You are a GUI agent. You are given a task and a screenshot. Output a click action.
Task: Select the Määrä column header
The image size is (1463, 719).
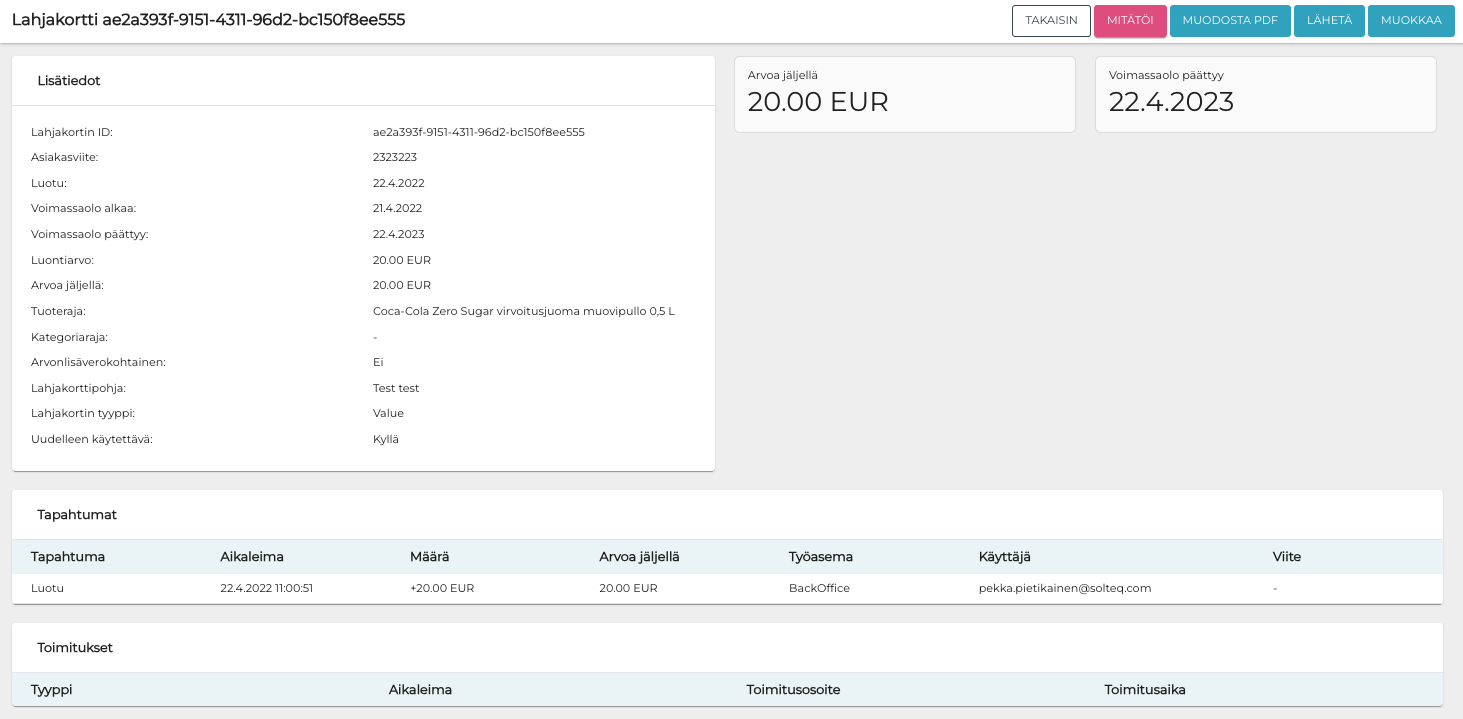click(430, 557)
